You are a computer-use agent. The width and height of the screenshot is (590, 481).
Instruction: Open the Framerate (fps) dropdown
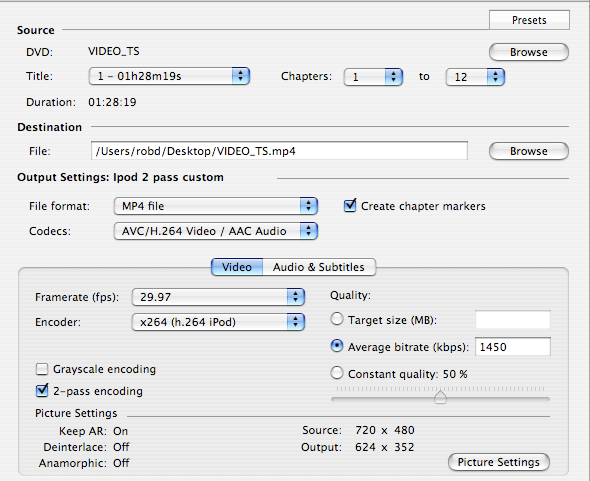click(218, 297)
